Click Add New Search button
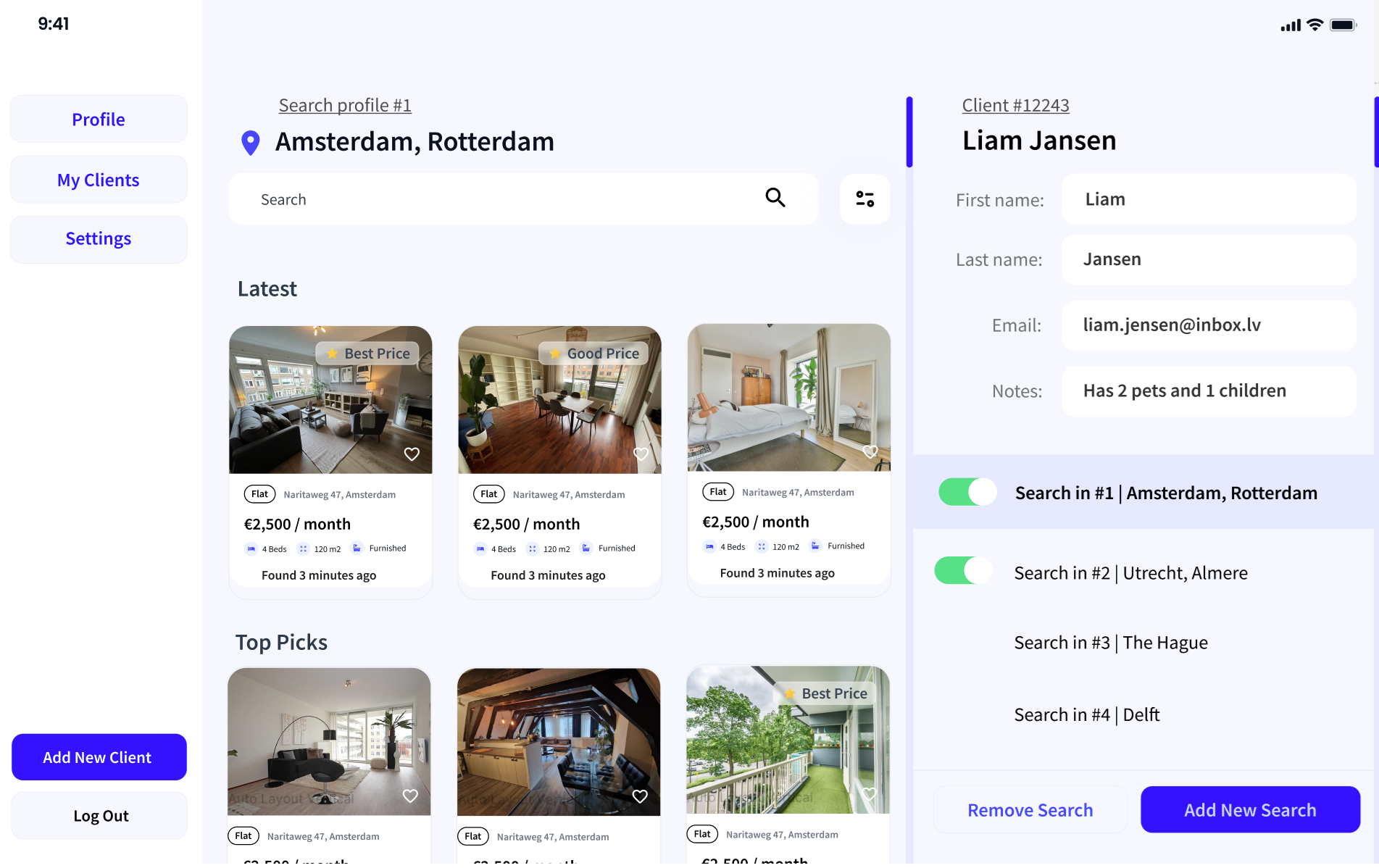Image resolution: width=1379 pixels, height=868 pixels. coord(1250,809)
